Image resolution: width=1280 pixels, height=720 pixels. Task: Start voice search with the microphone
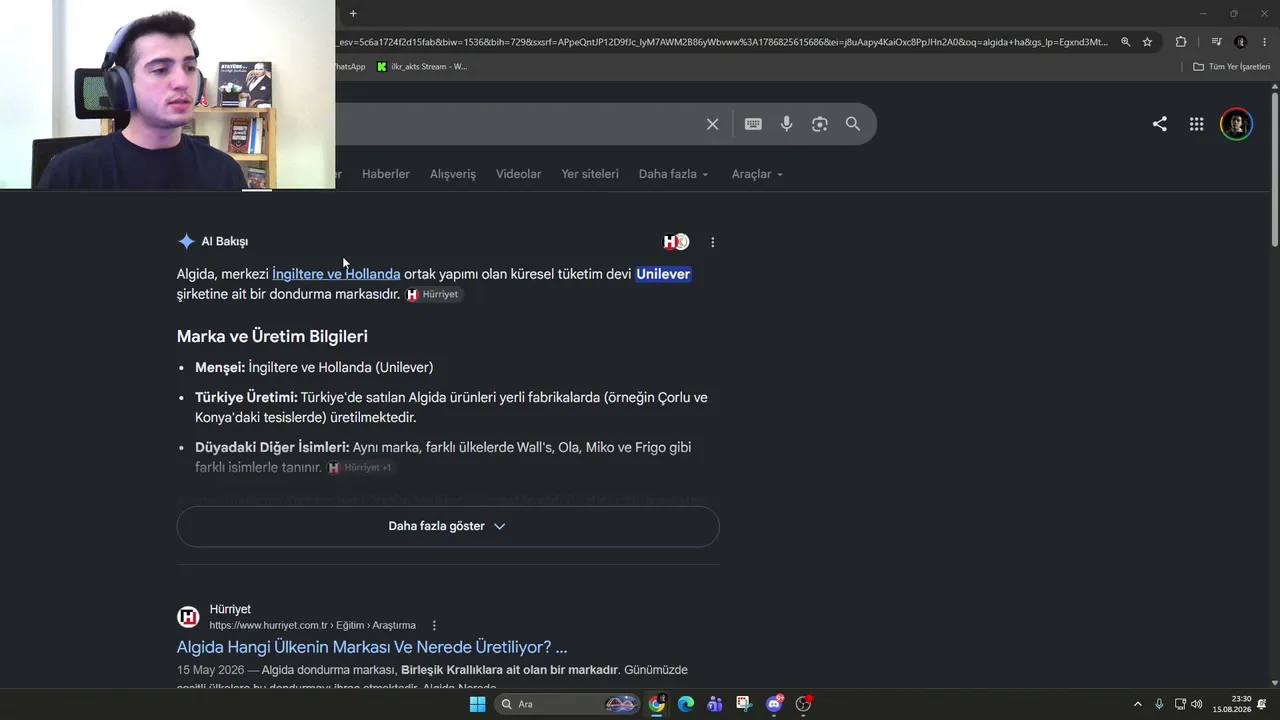(787, 124)
